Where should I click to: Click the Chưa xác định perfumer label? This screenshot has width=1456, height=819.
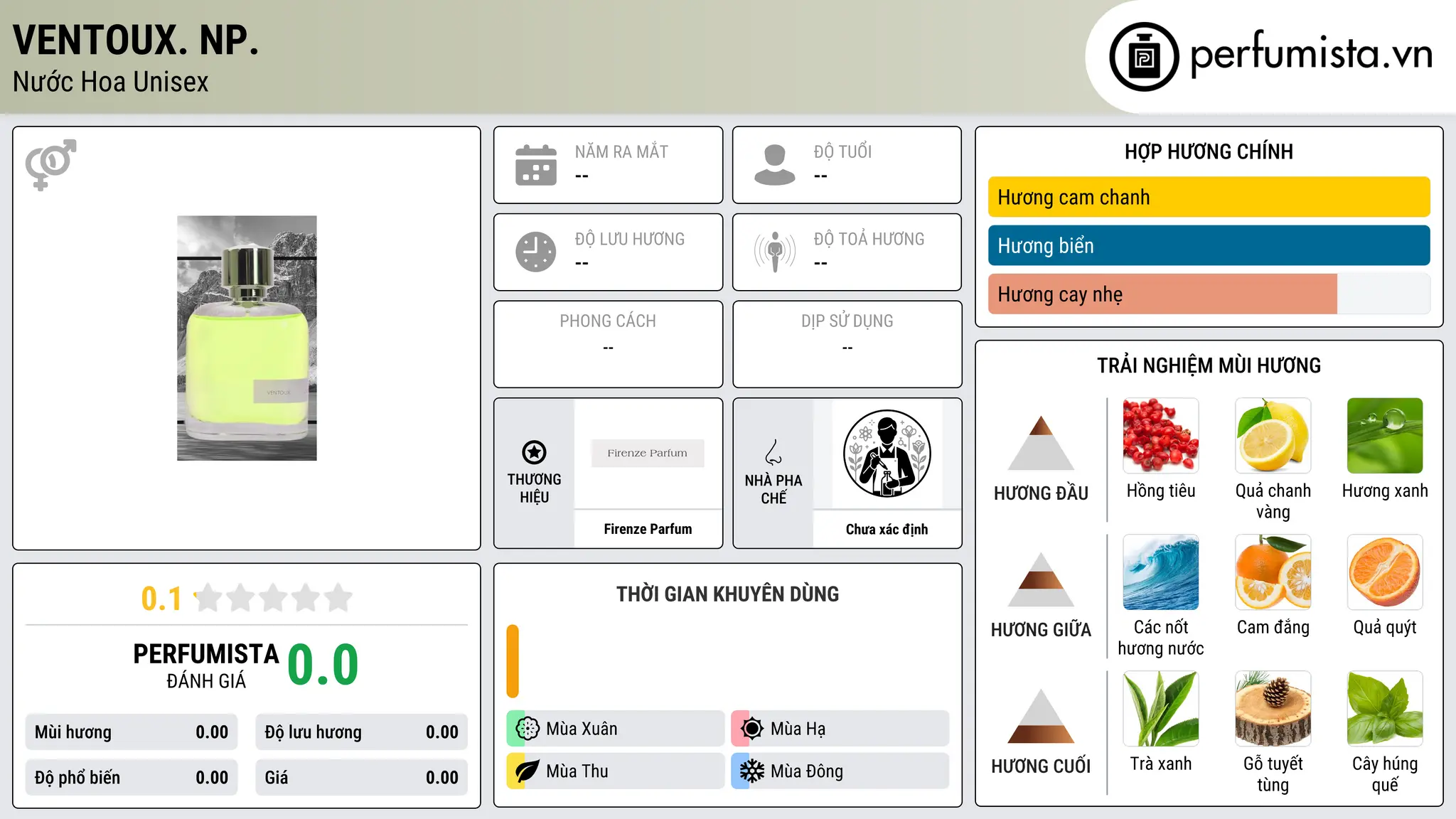887,529
